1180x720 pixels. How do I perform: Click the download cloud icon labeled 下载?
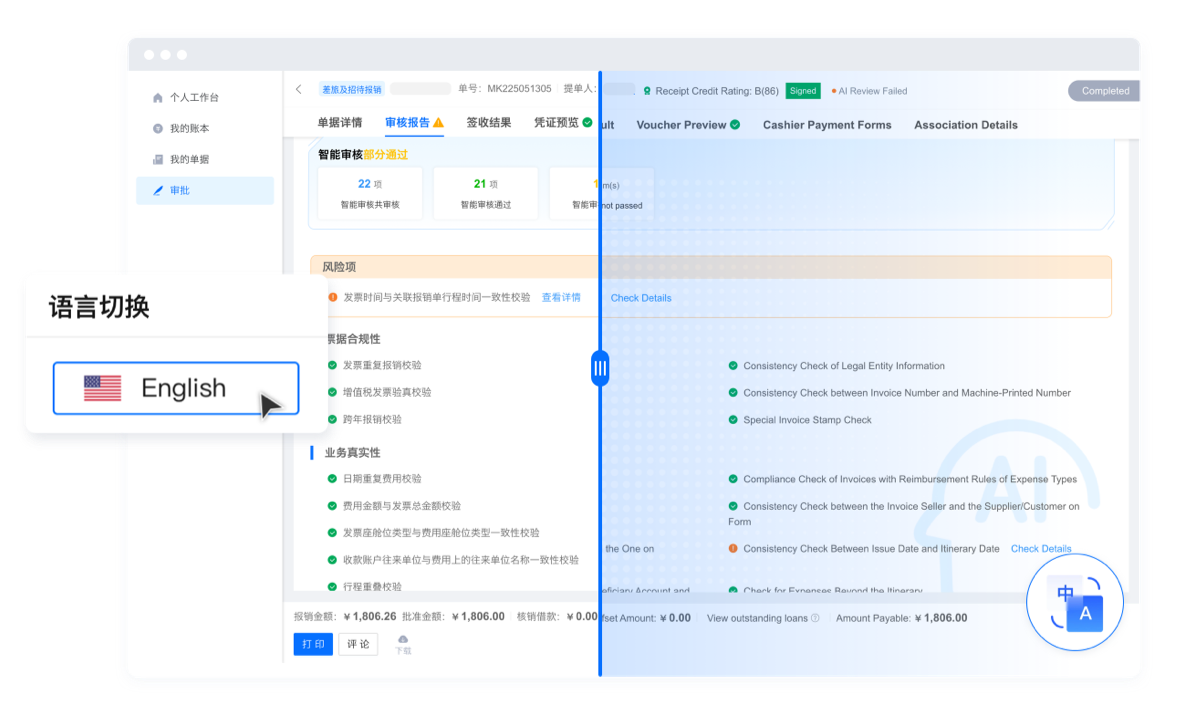tap(403, 640)
